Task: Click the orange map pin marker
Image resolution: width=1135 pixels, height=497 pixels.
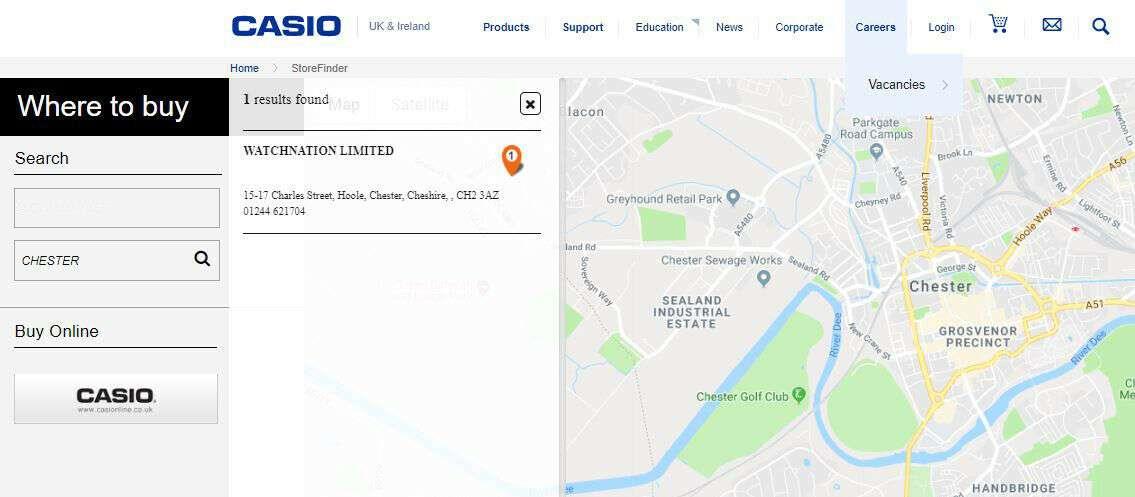Action: coord(512,159)
